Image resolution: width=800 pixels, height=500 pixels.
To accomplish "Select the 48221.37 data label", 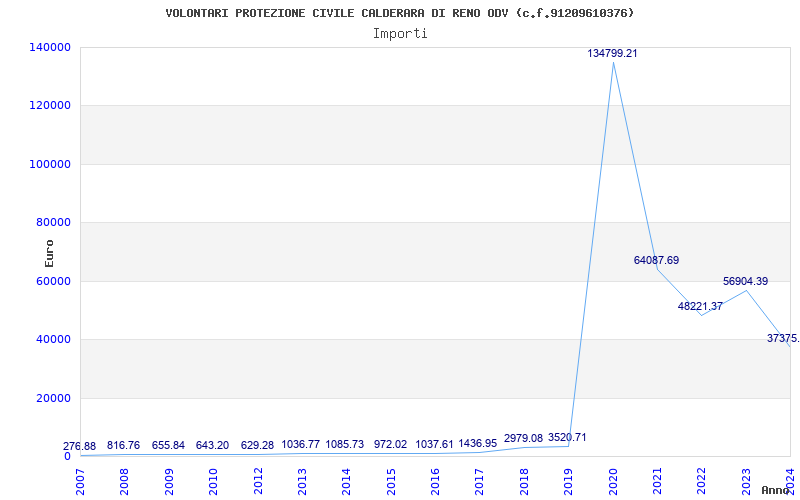I will [700, 306].
